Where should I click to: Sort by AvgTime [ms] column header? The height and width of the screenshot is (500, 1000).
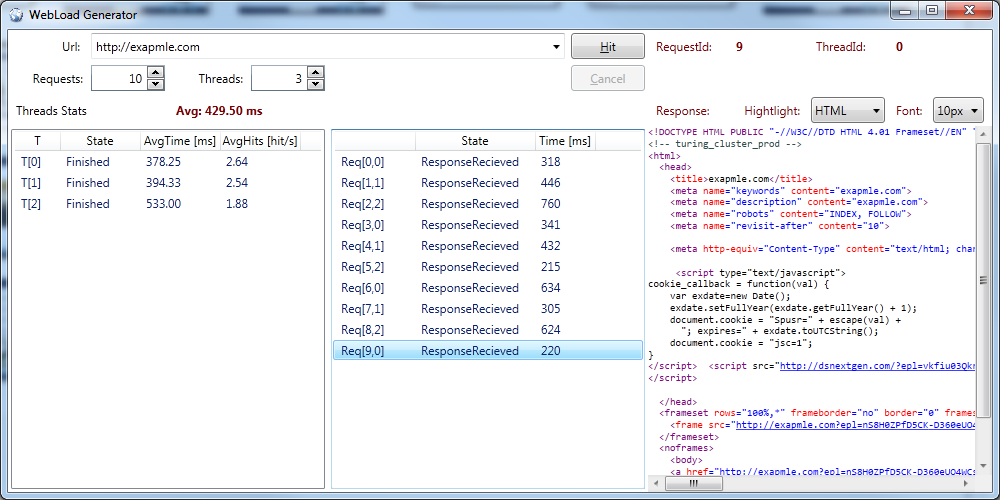tap(180, 141)
